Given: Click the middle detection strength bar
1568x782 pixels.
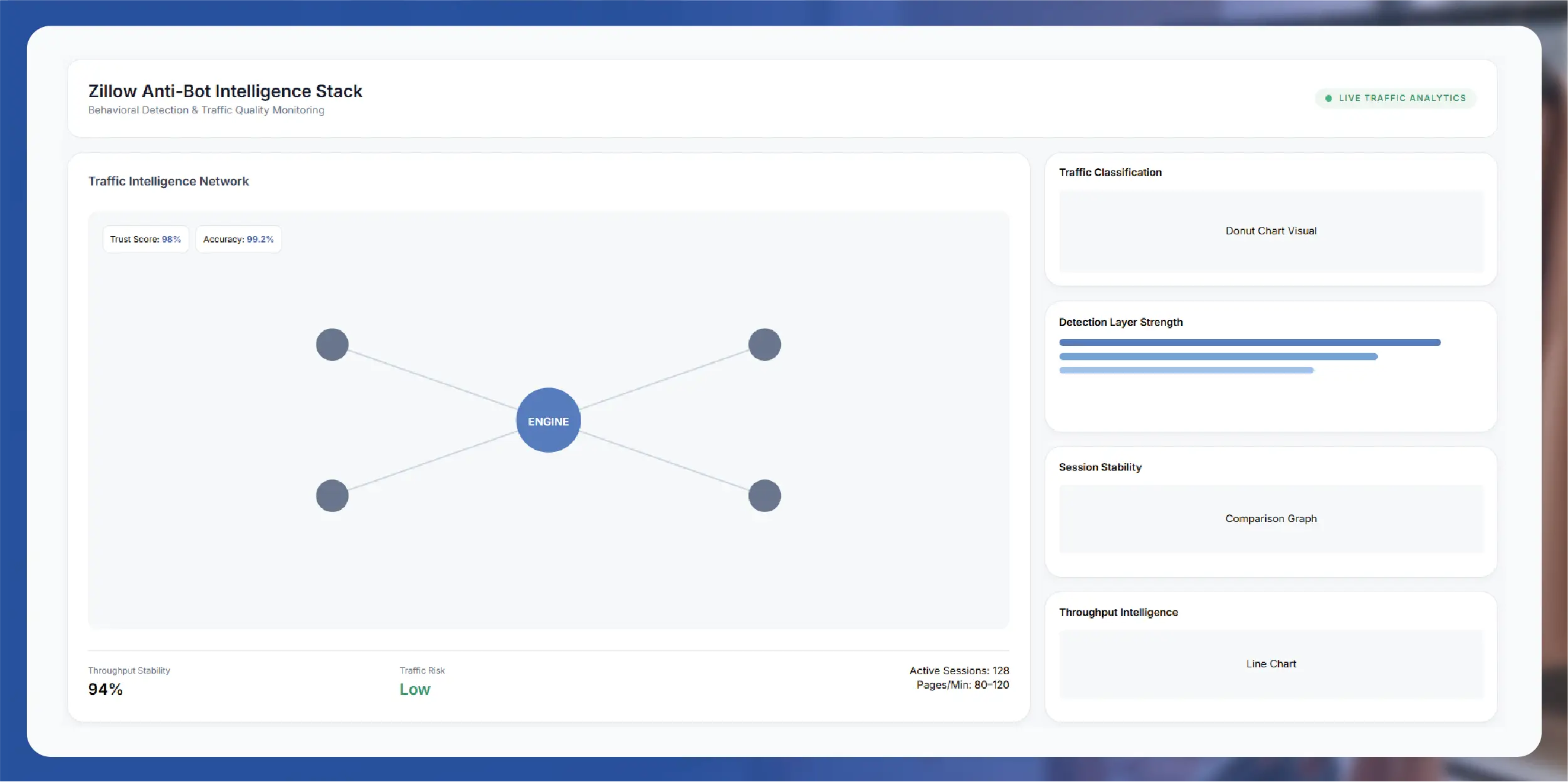Looking at the screenshot, I should pyautogui.click(x=1219, y=357).
